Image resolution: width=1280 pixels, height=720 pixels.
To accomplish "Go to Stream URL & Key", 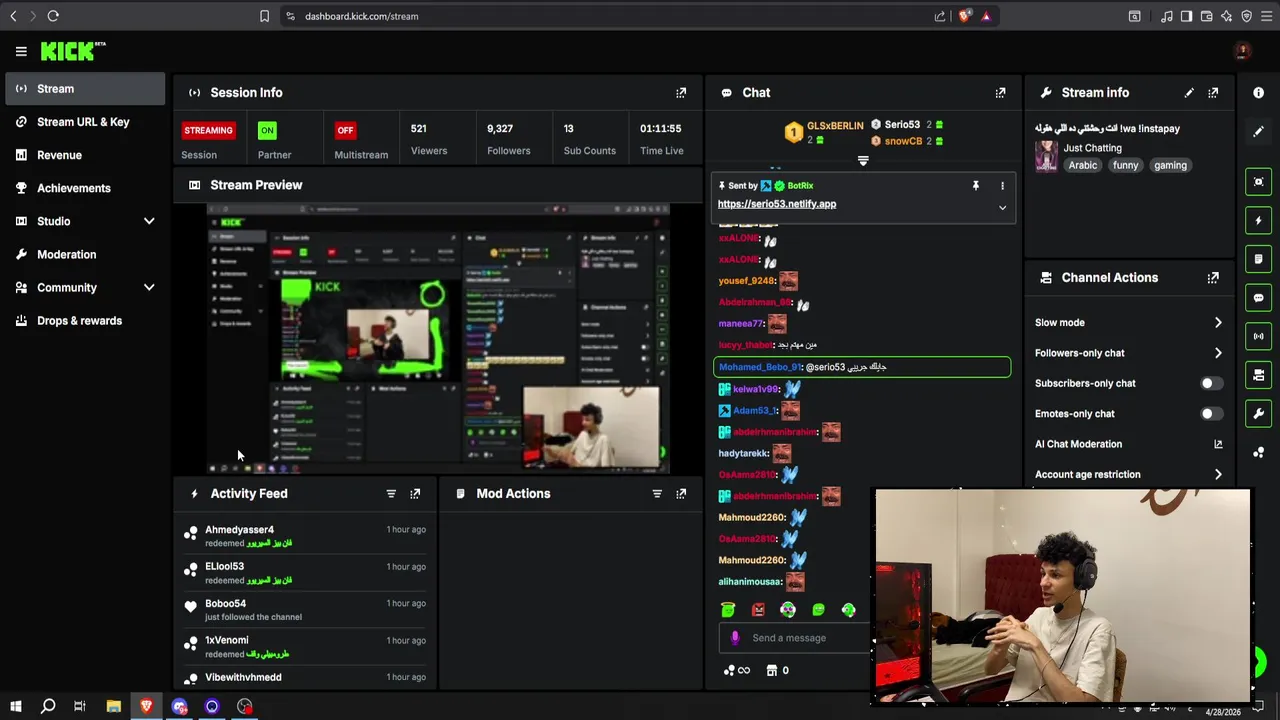I will pos(85,122).
